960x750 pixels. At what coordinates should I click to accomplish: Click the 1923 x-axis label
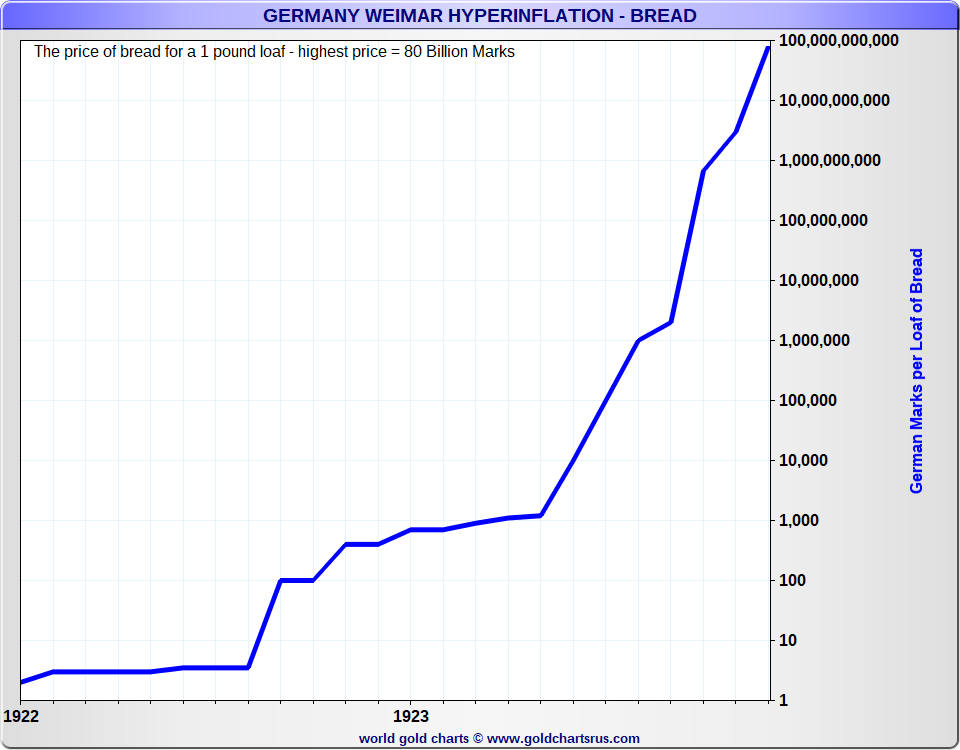click(x=411, y=716)
